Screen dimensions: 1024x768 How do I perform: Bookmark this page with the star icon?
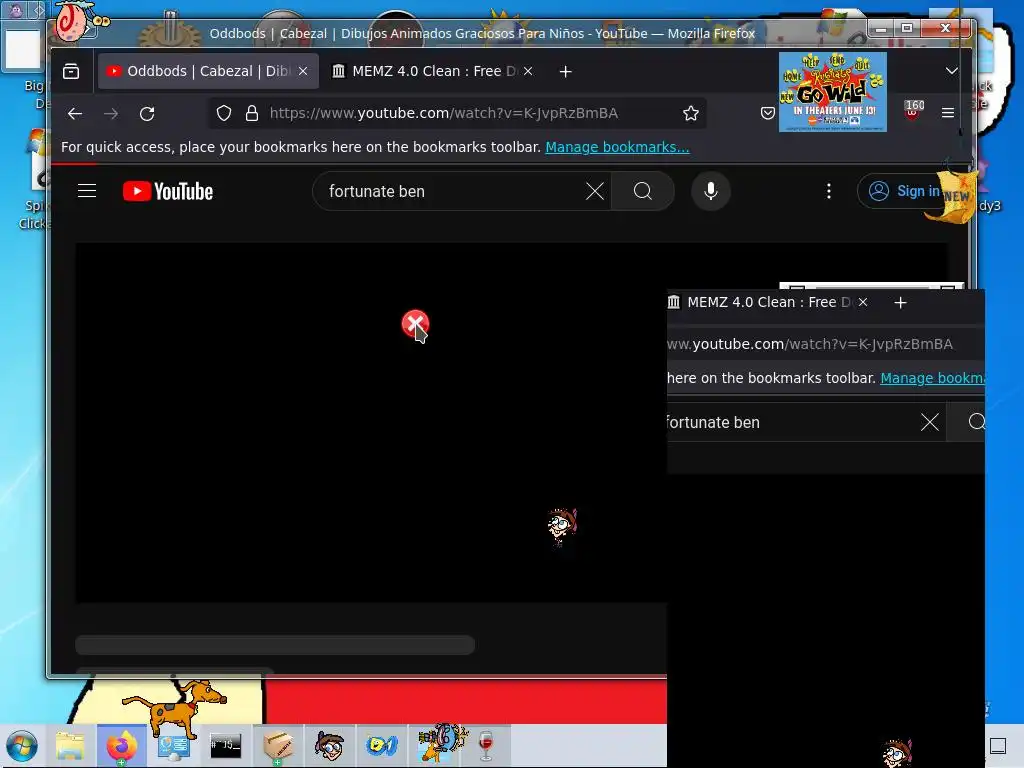point(691,114)
